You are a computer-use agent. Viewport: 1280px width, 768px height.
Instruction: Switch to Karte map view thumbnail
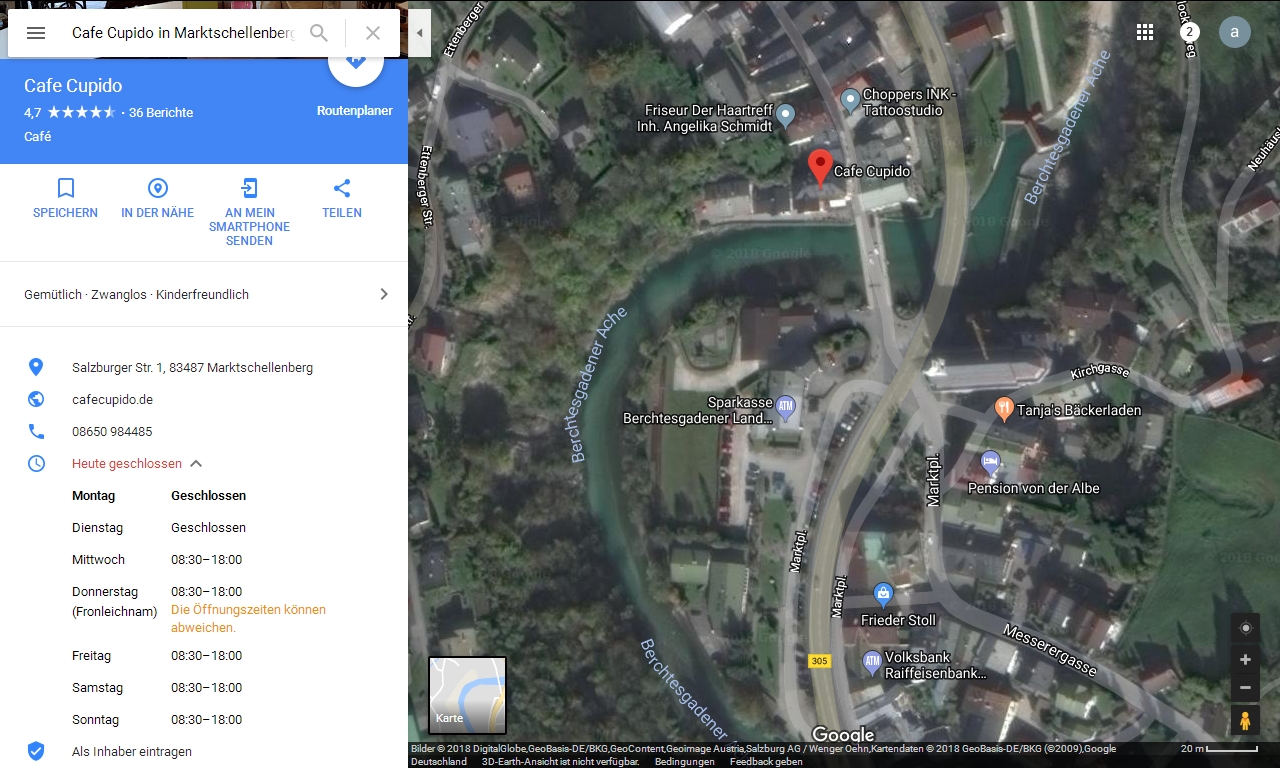click(x=468, y=695)
